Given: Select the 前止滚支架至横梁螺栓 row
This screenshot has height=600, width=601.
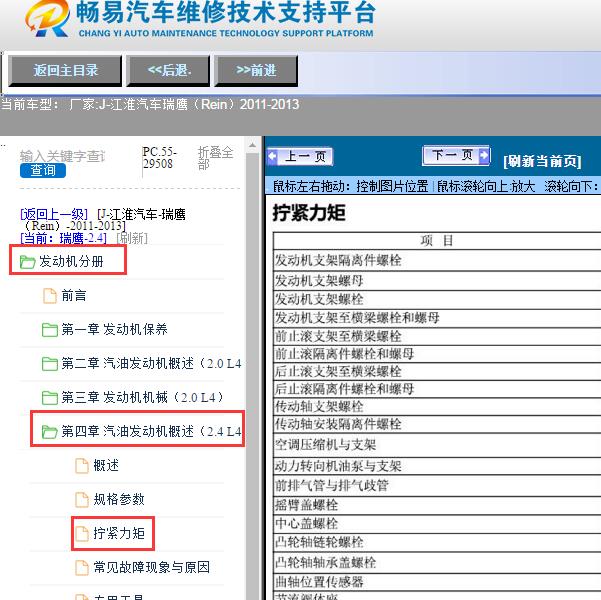Looking at the screenshot, I should (437, 336).
